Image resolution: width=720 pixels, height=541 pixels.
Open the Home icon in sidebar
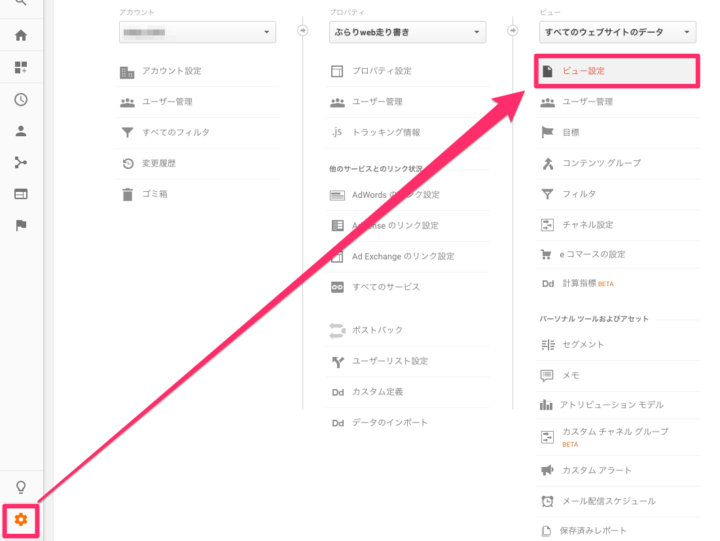pyautogui.click(x=20, y=36)
